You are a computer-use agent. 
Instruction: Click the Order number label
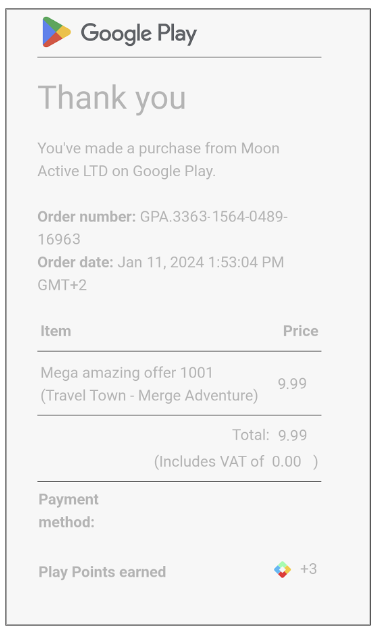tap(86, 217)
